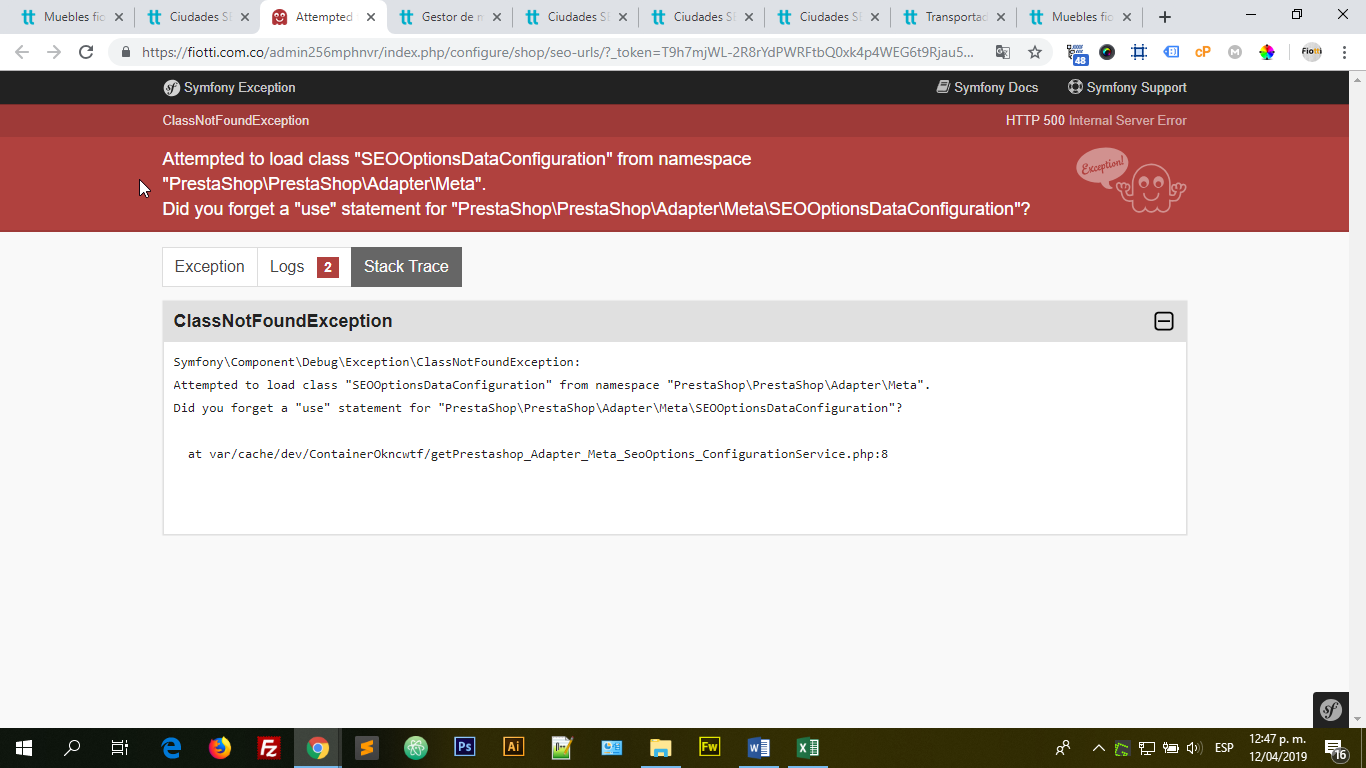Reload the current page
This screenshot has width=1366, height=768.
86,52
